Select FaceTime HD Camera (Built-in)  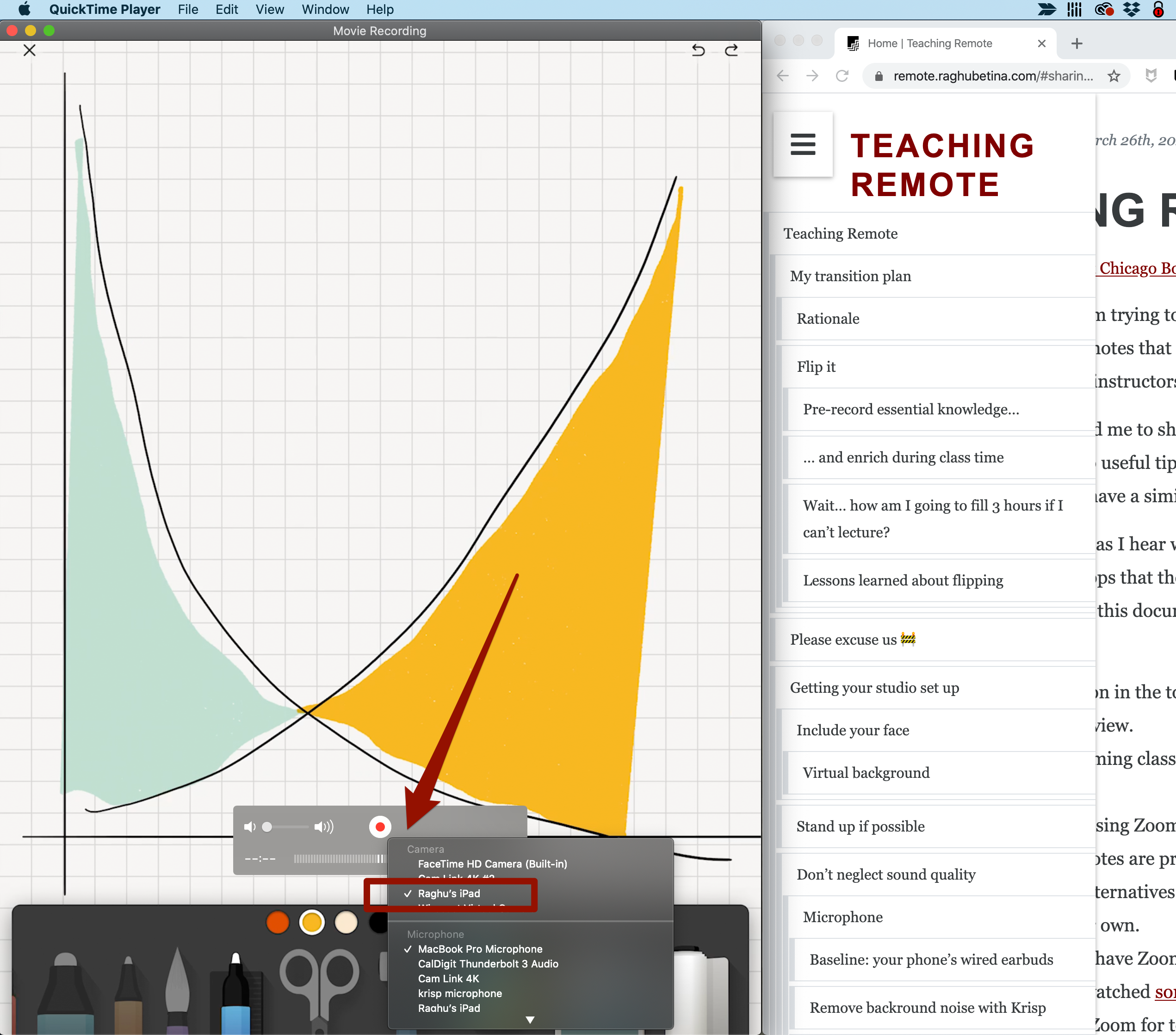(492, 863)
